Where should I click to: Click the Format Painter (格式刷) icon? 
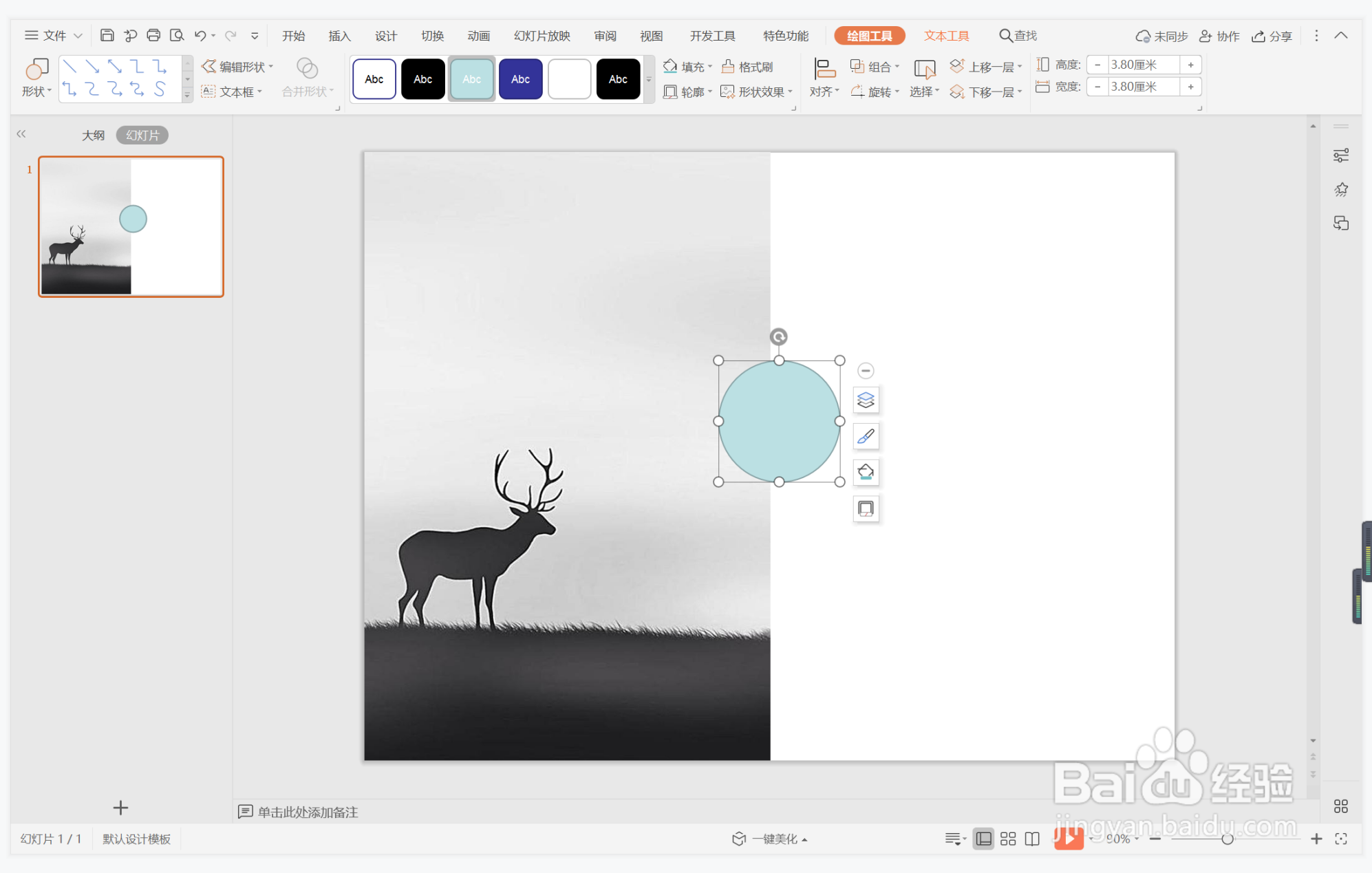(x=747, y=67)
